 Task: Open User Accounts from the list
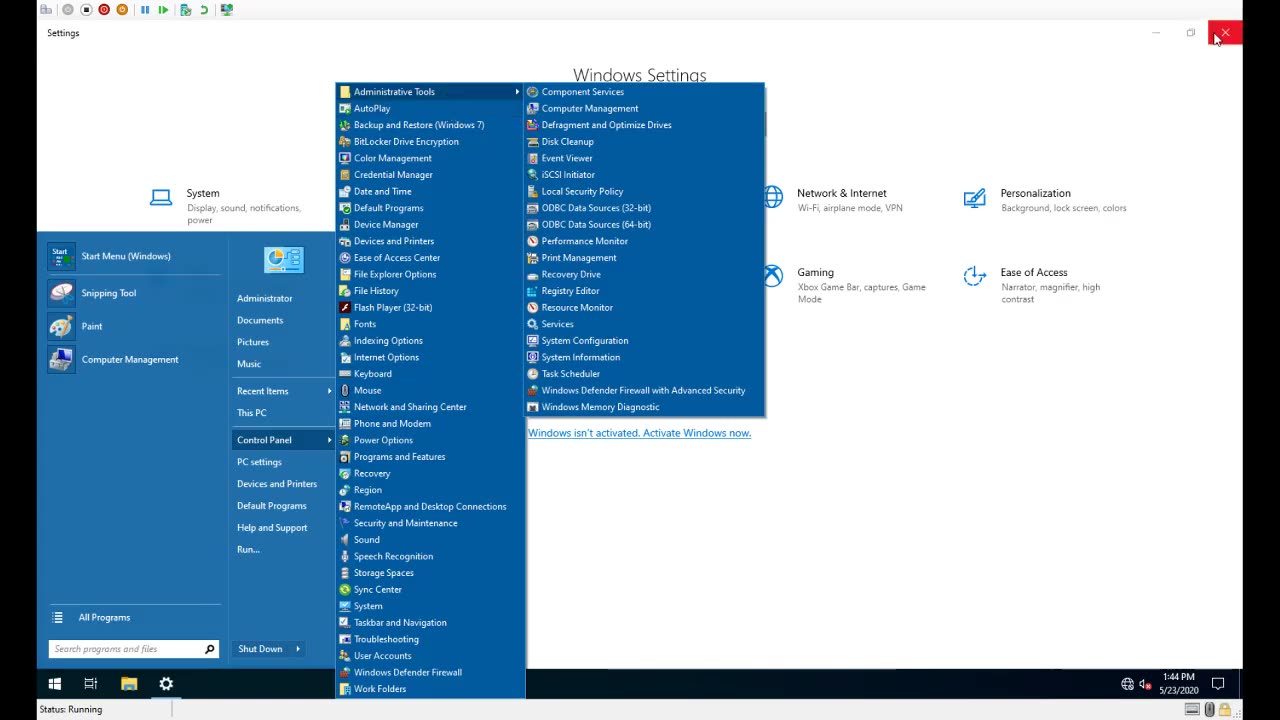pyautogui.click(x=382, y=656)
